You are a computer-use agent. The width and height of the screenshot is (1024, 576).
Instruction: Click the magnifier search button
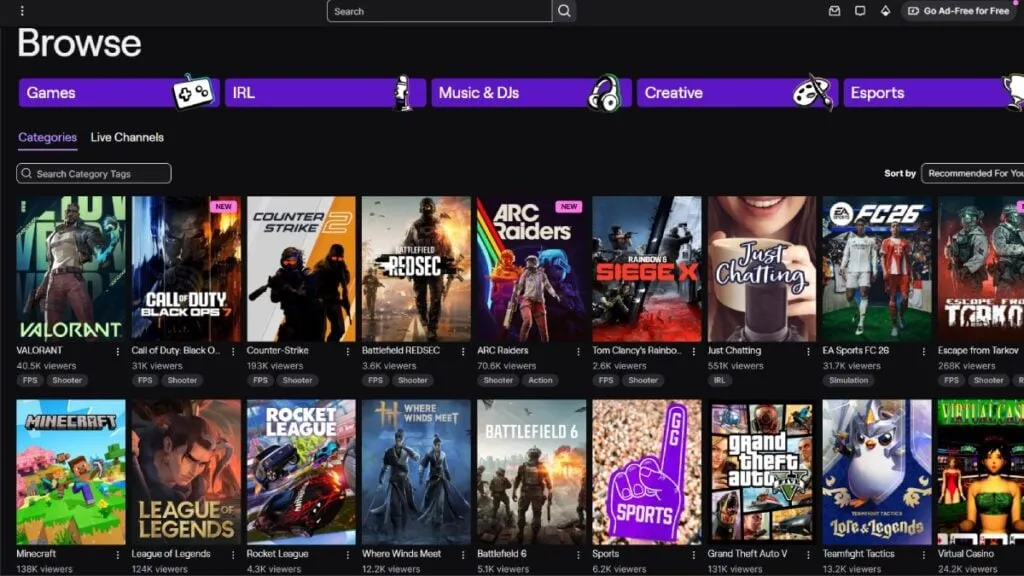(x=564, y=11)
